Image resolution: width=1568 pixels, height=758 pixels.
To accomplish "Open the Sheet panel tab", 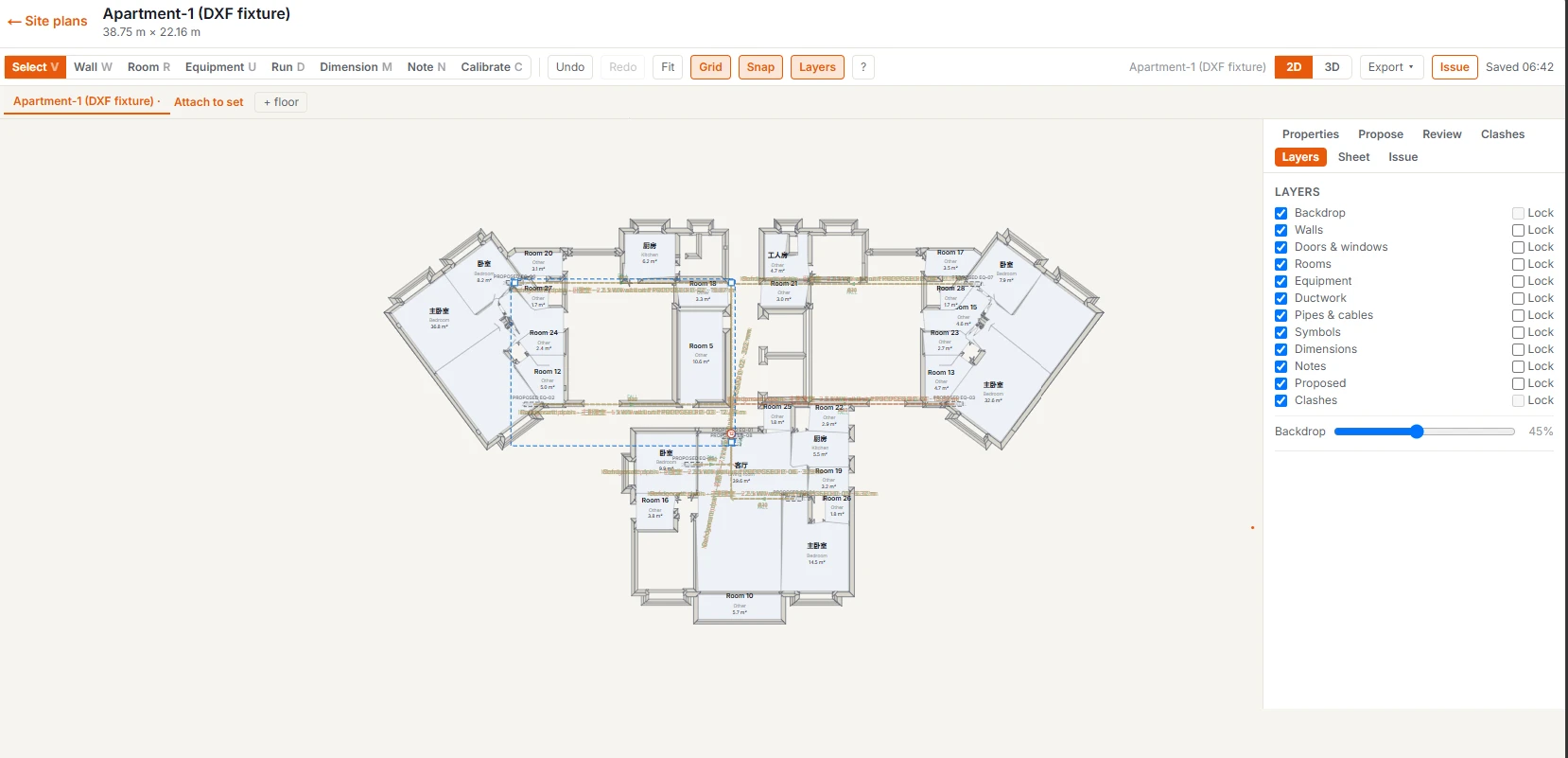I will (1353, 157).
